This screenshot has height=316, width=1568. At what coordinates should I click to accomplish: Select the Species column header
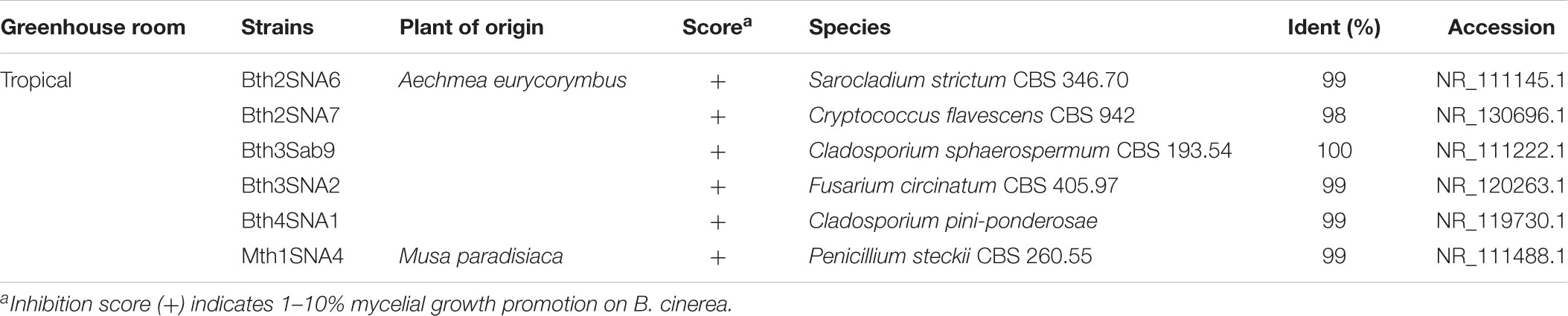click(850, 28)
